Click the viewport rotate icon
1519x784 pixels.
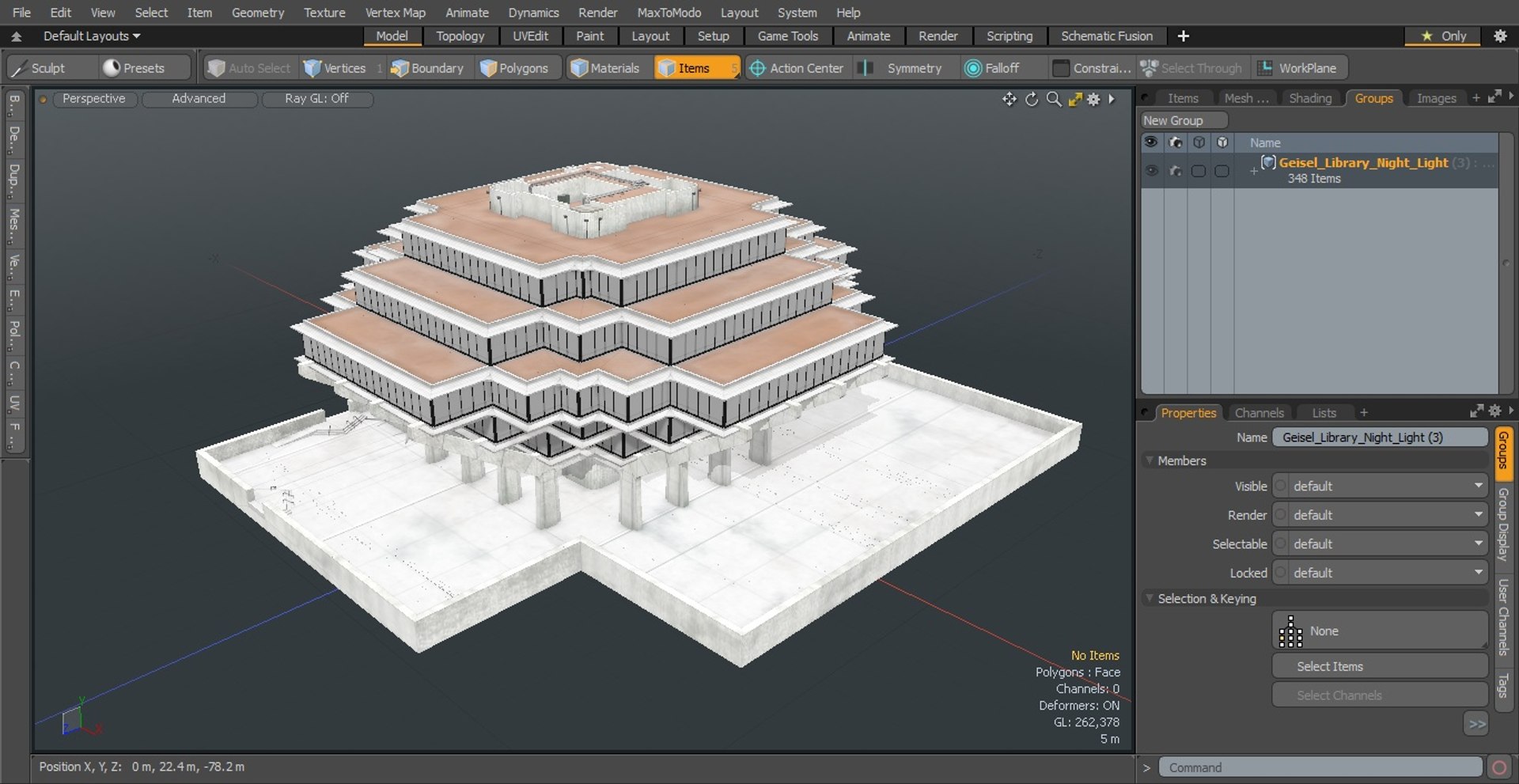[x=1032, y=99]
